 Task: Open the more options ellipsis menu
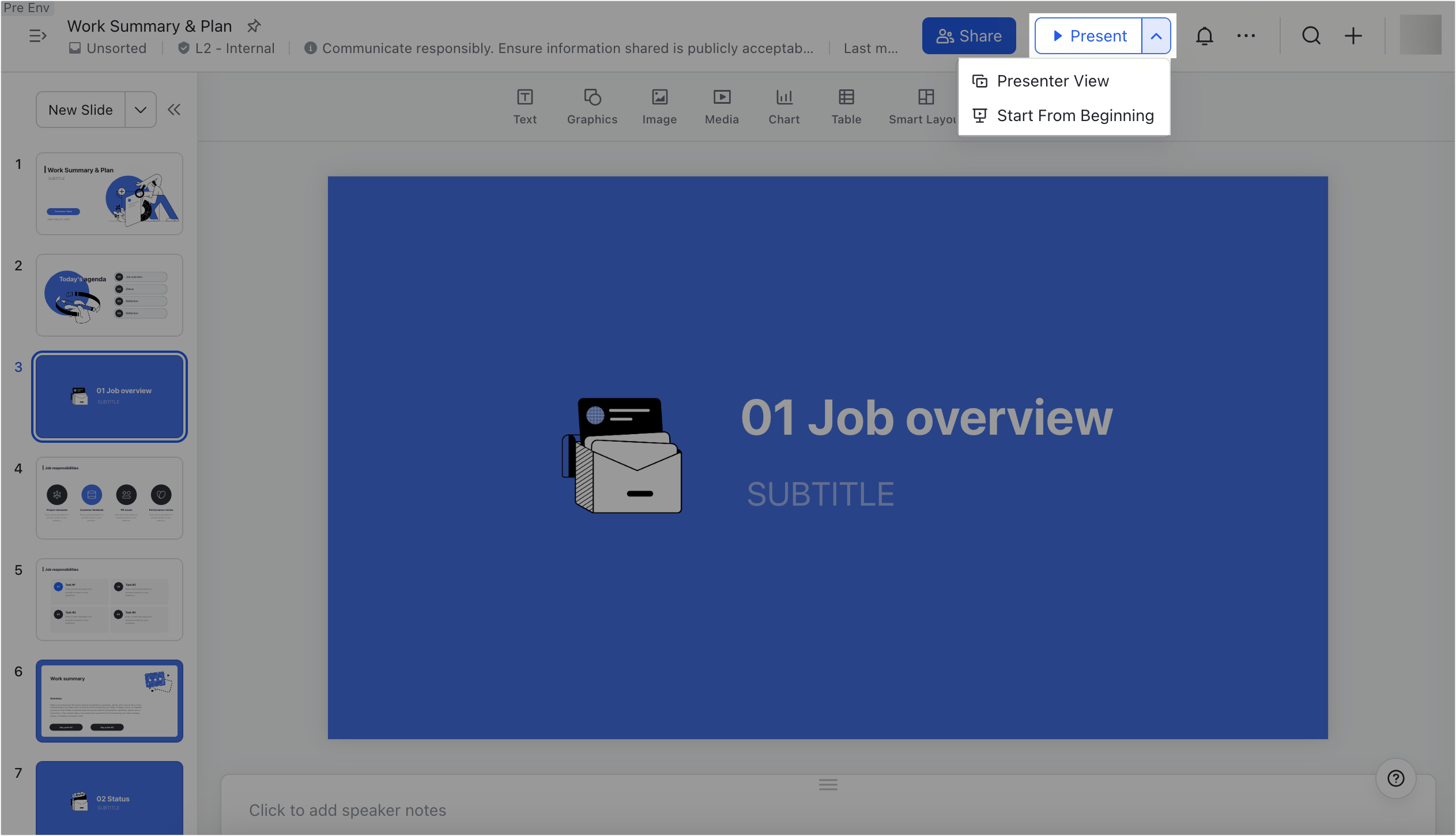[x=1246, y=35]
